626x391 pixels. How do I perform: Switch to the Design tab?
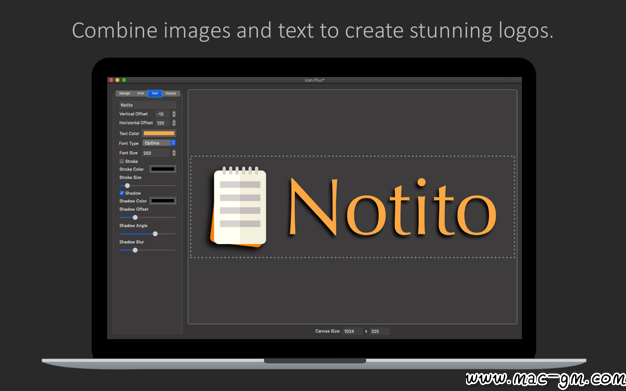124,93
